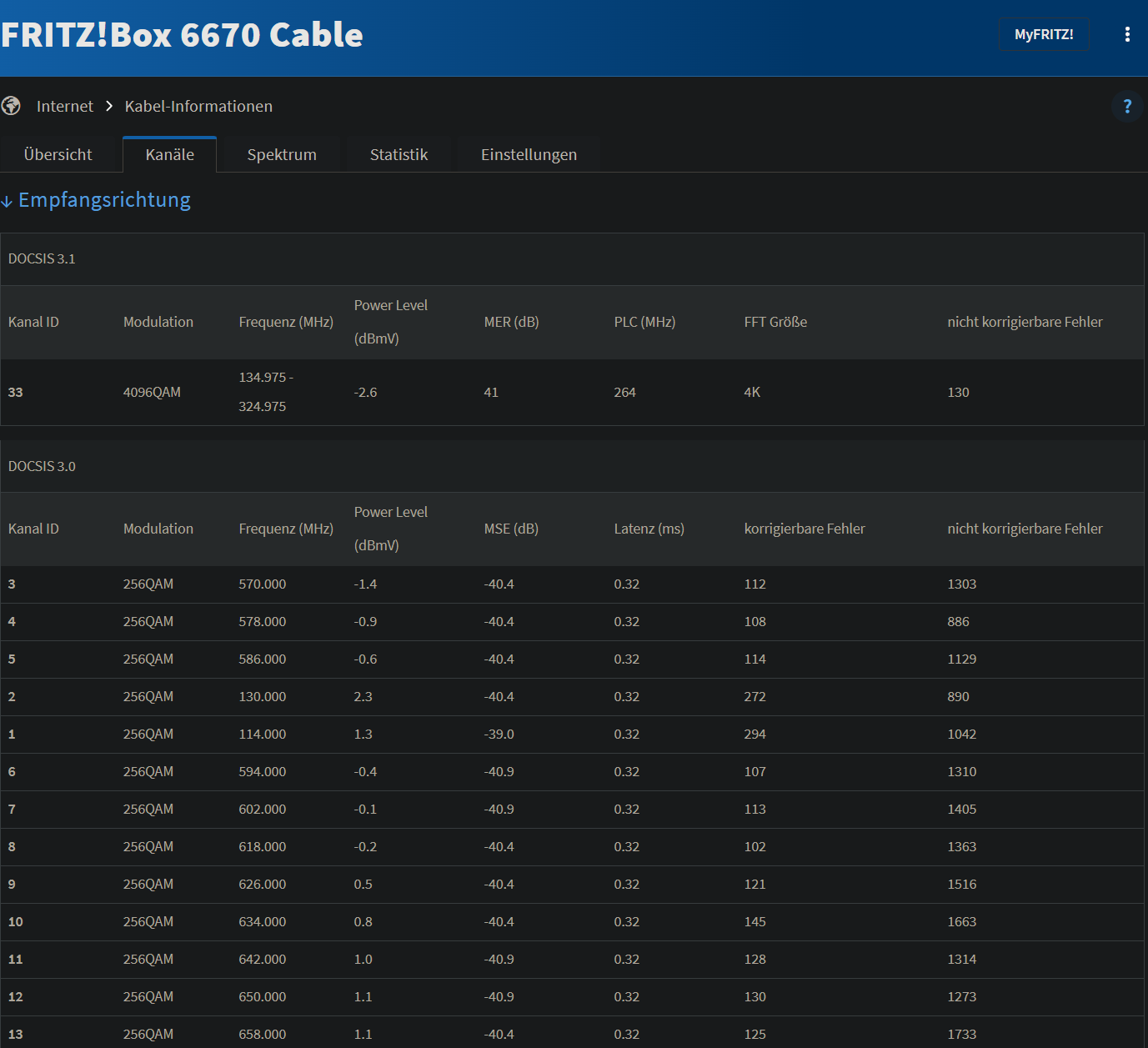
Task: Select the Kanal ID 33 row
Action: [572, 392]
